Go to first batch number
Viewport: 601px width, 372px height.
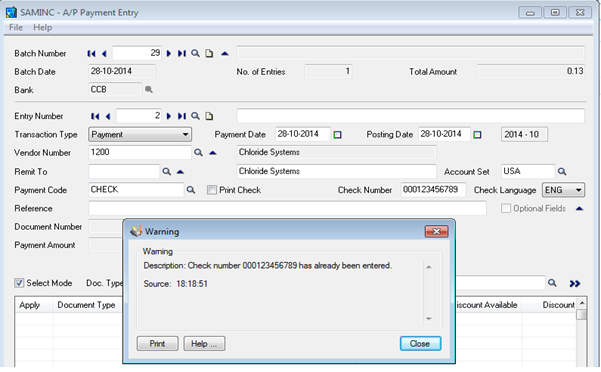[x=91, y=54]
